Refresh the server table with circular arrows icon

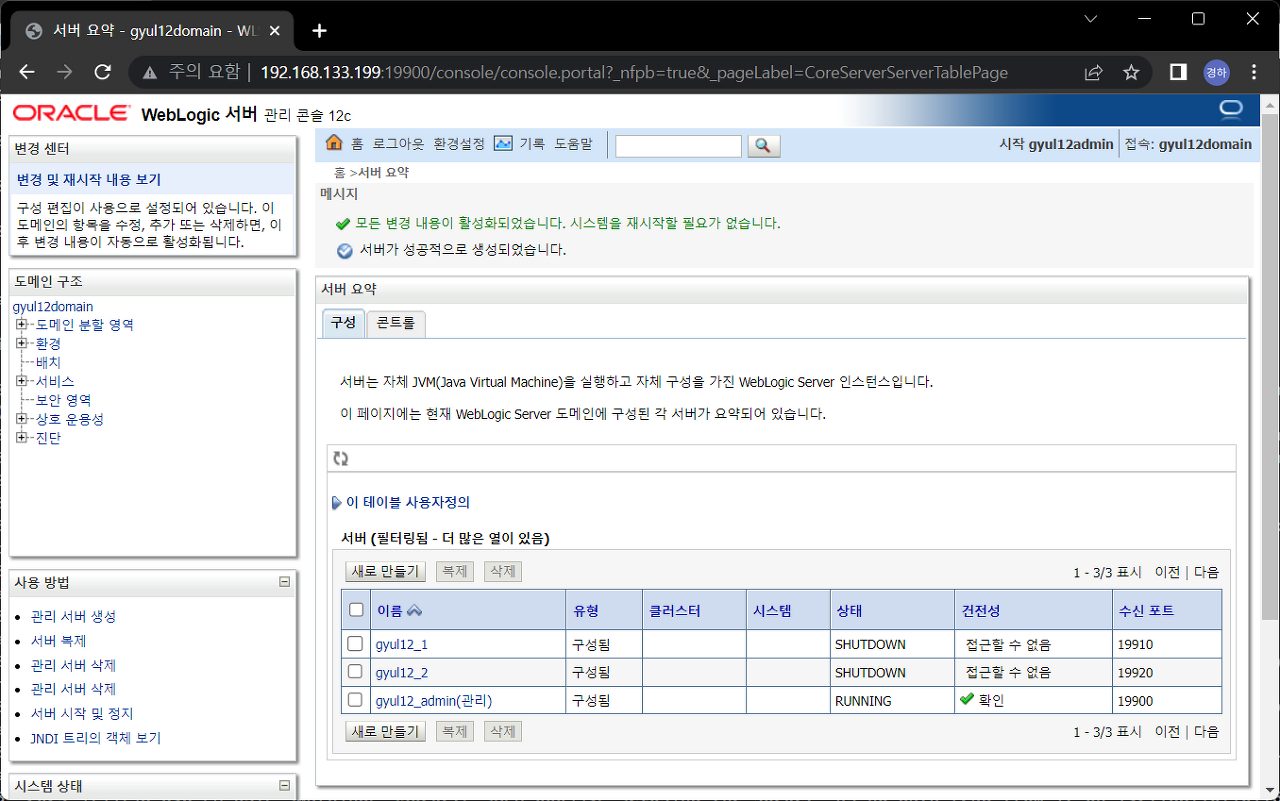coord(340,457)
